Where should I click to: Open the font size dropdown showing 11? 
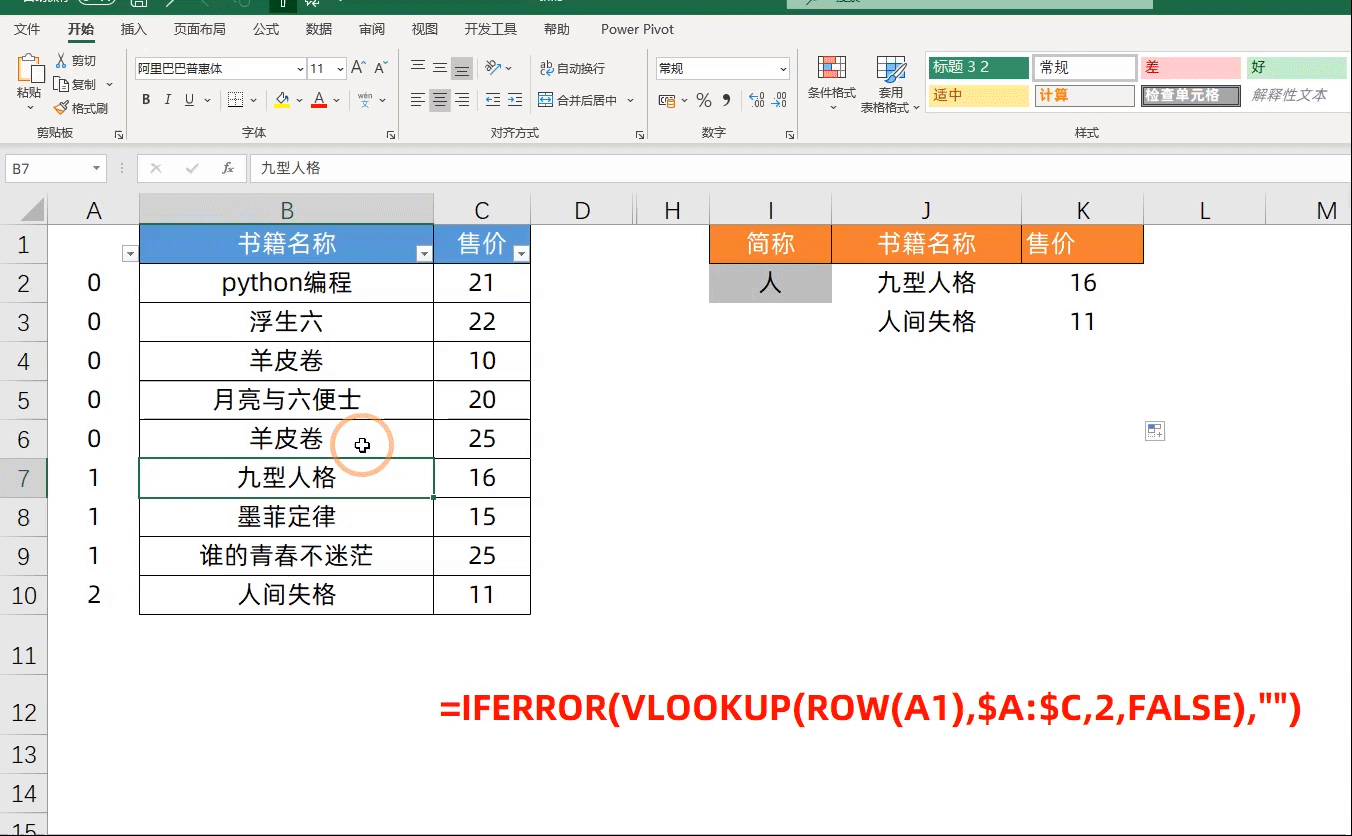pyautogui.click(x=341, y=69)
